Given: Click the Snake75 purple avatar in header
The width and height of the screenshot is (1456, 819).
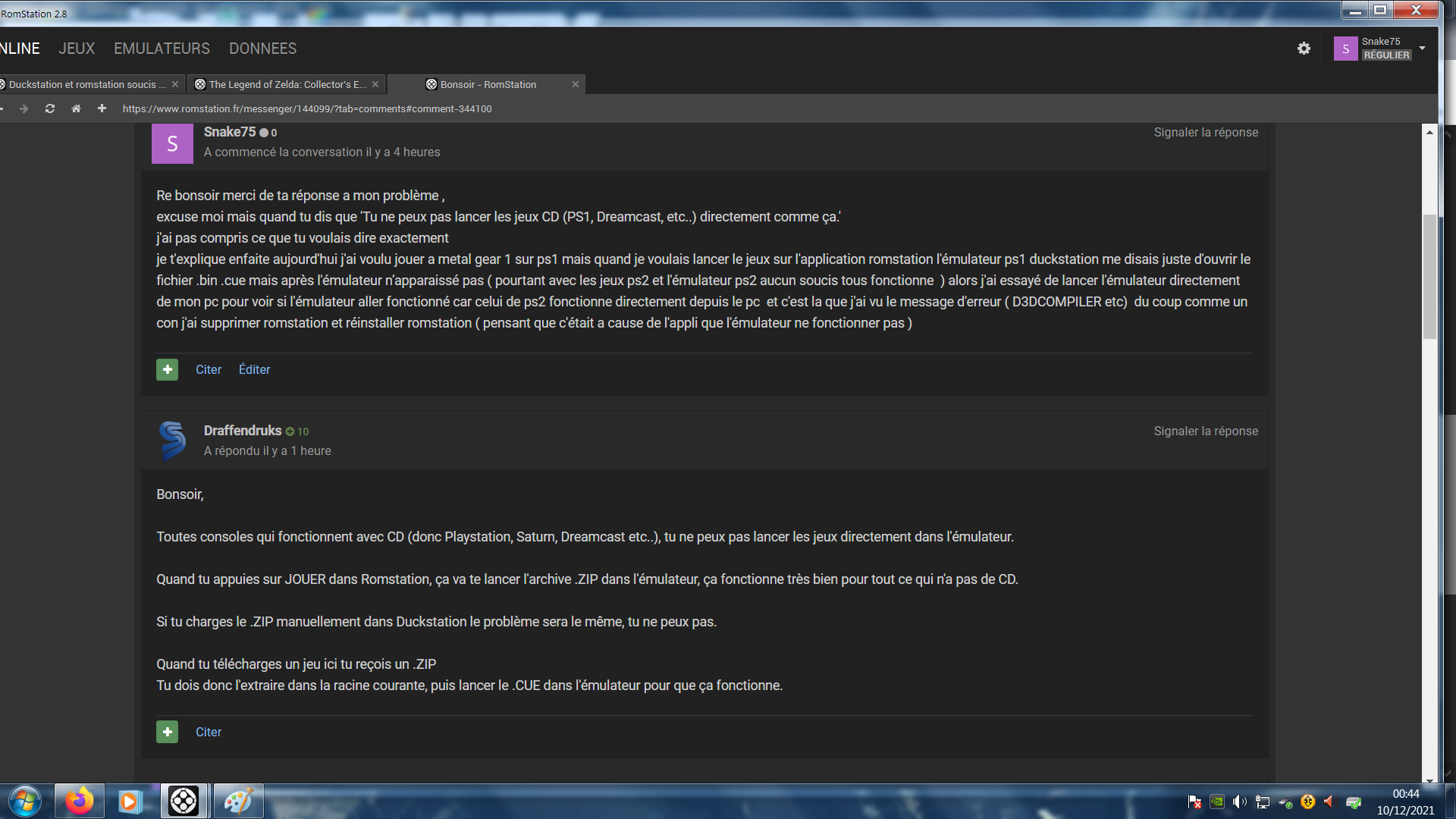Looking at the screenshot, I should 1345,49.
